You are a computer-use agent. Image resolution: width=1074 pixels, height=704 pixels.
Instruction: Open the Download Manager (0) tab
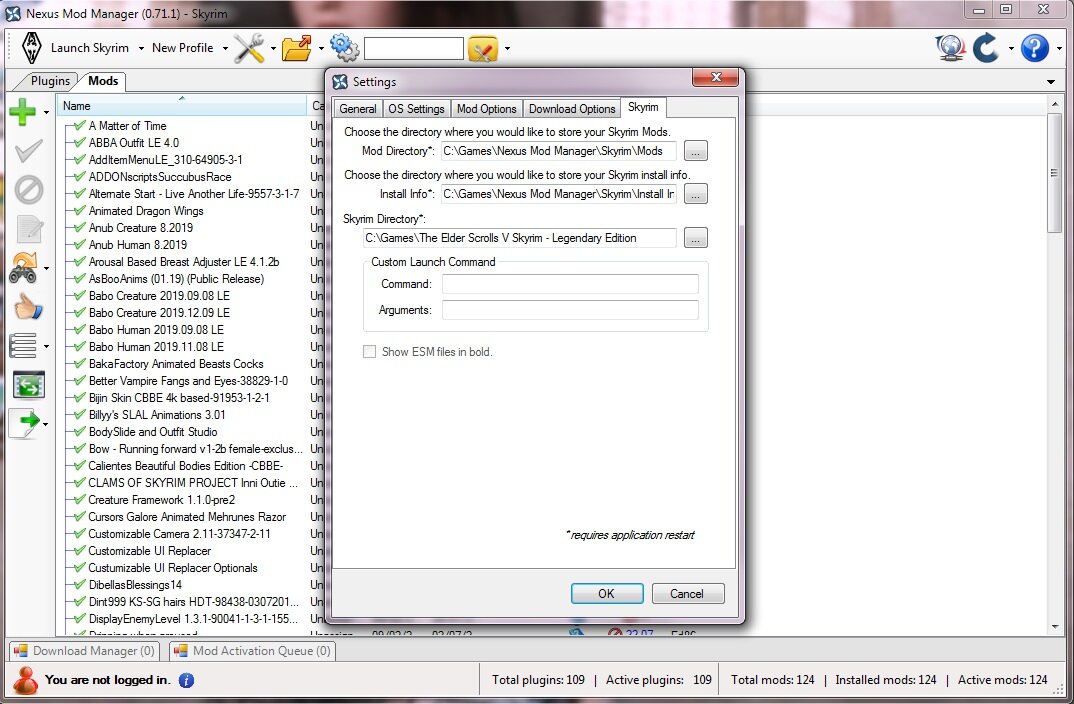tap(84, 651)
